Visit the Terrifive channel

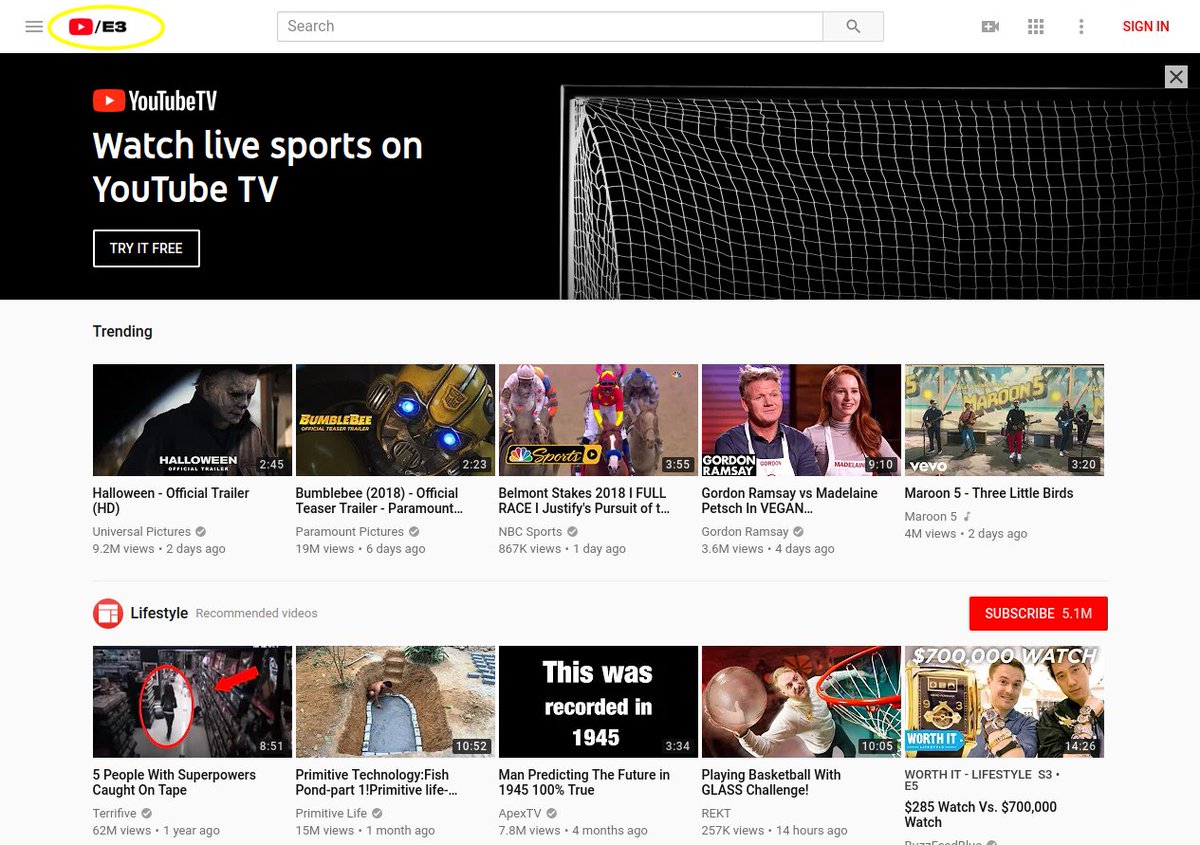[x=115, y=814]
